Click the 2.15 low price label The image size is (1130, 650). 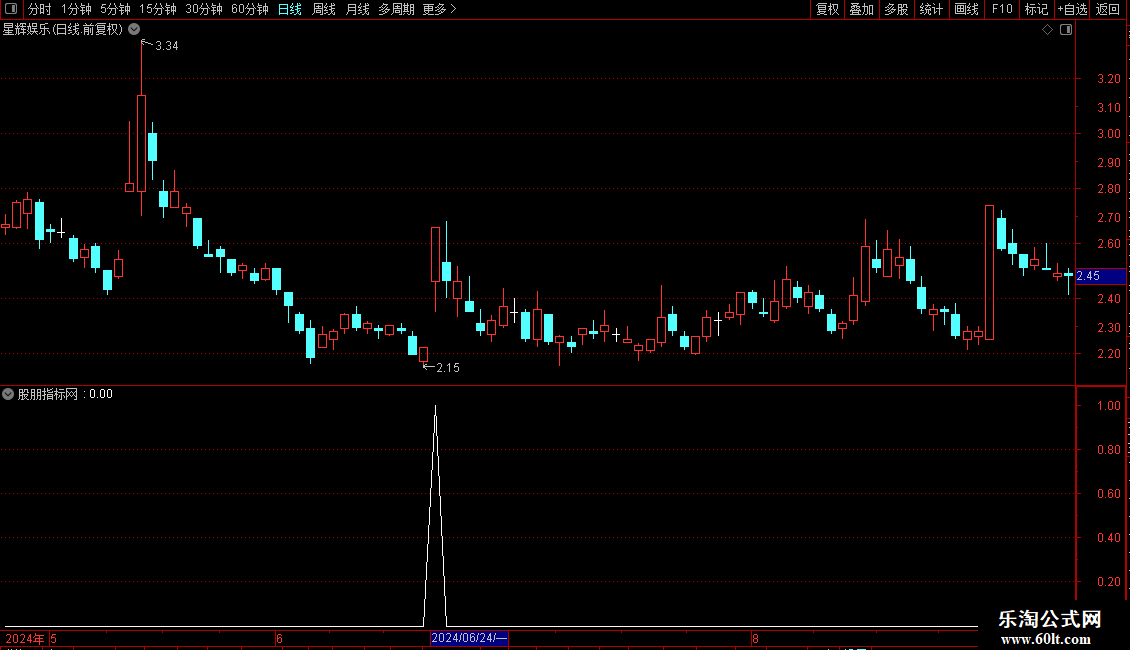pyautogui.click(x=448, y=368)
